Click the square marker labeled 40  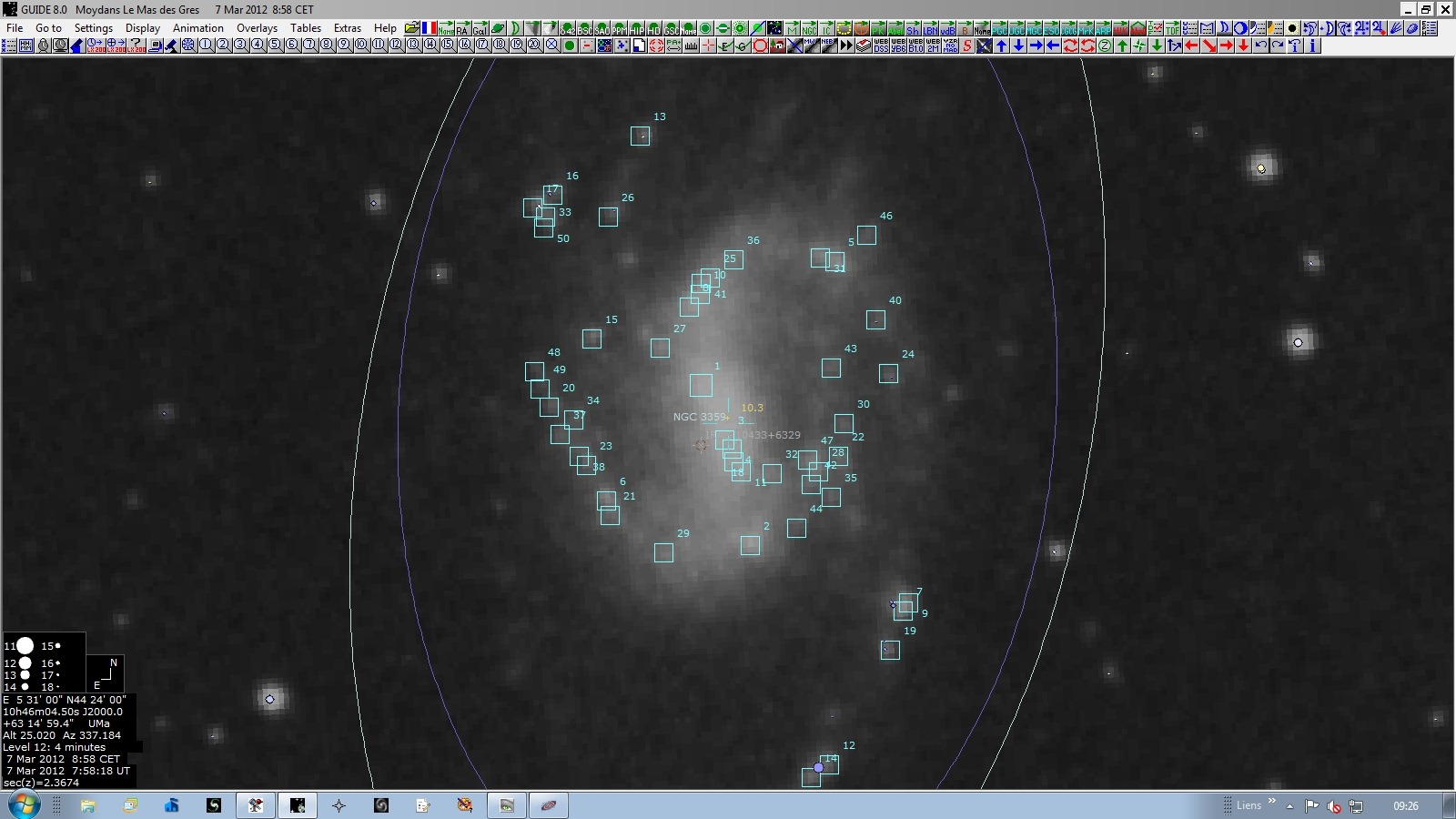click(875, 319)
